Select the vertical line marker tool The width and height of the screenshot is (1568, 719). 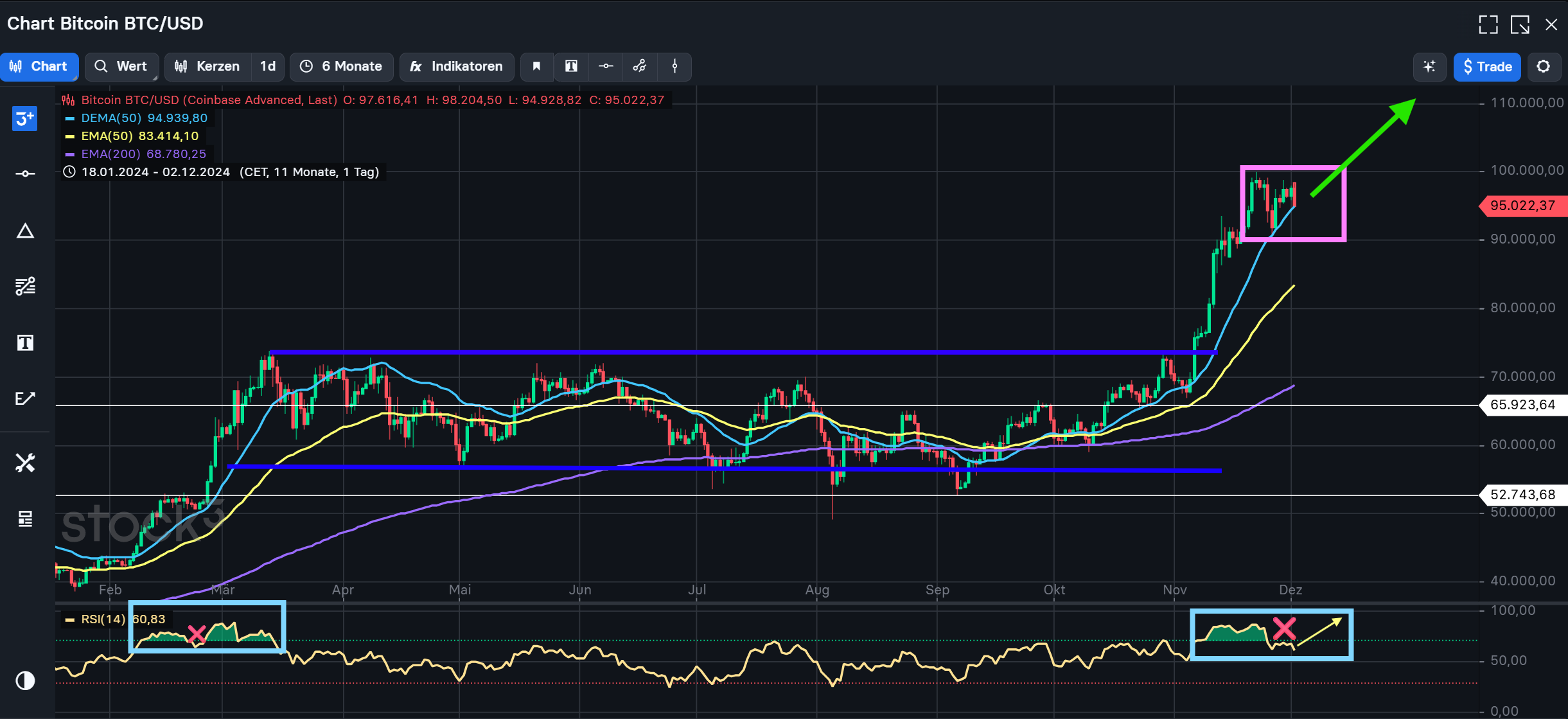pyautogui.click(x=674, y=67)
